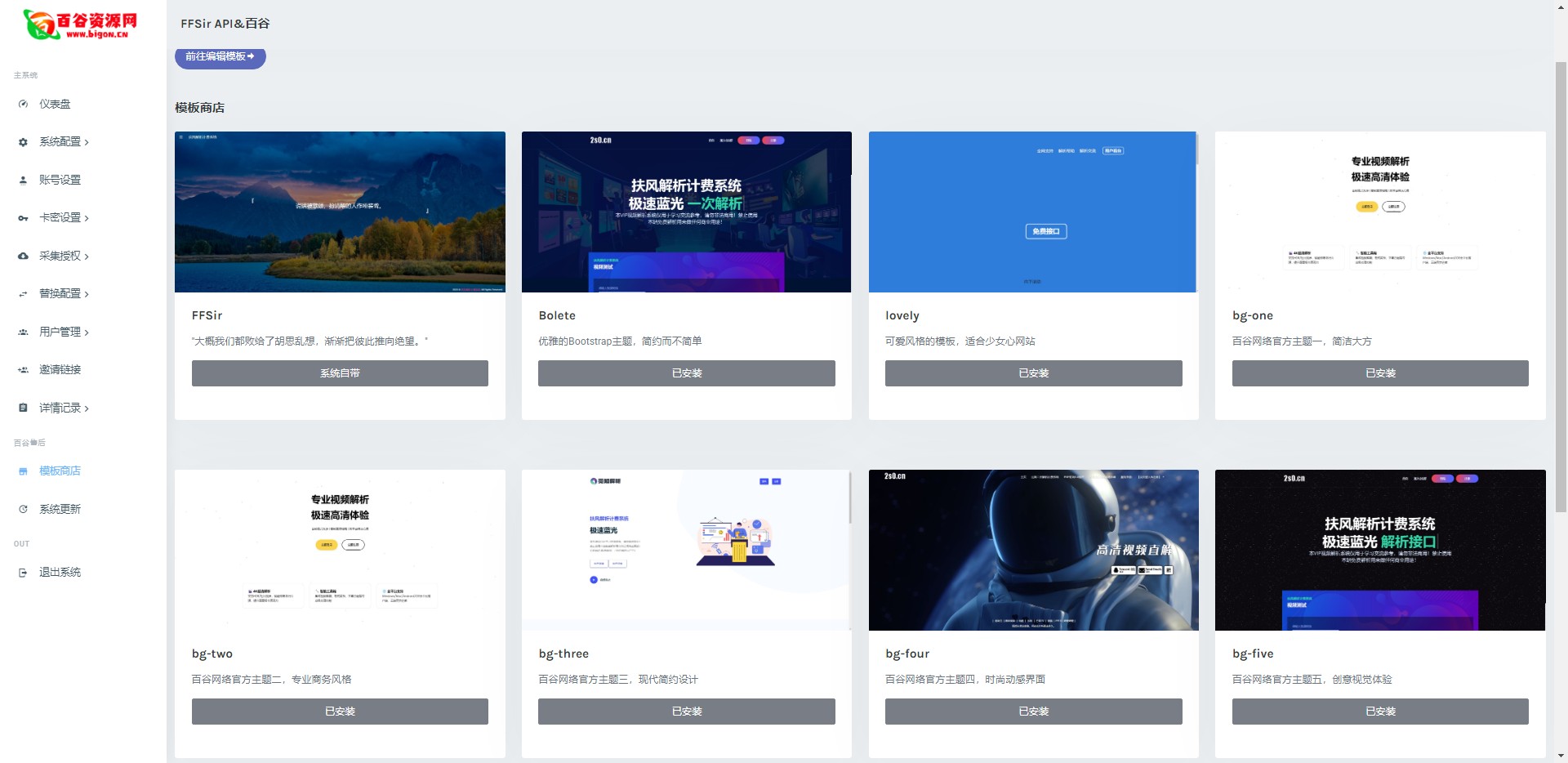Expand the 详情记录 sidebar section
The height and width of the screenshot is (763, 1568).
[61, 408]
